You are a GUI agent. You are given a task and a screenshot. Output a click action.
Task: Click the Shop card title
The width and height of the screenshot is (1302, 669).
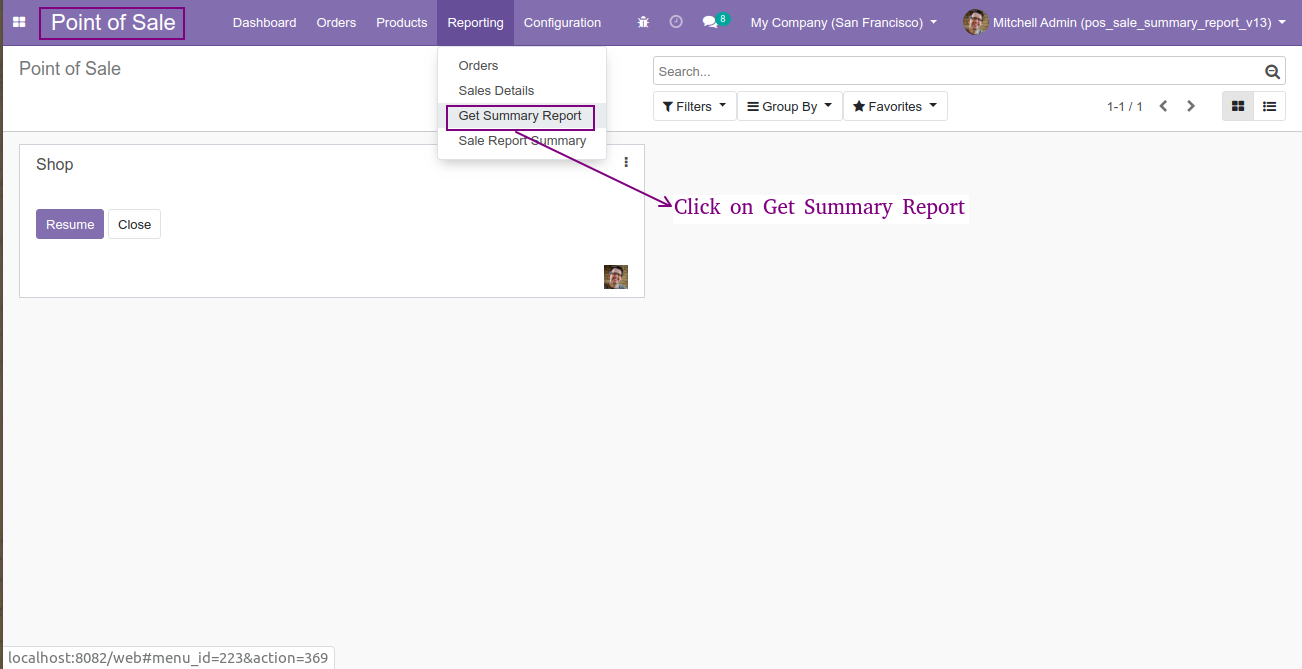[55, 164]
